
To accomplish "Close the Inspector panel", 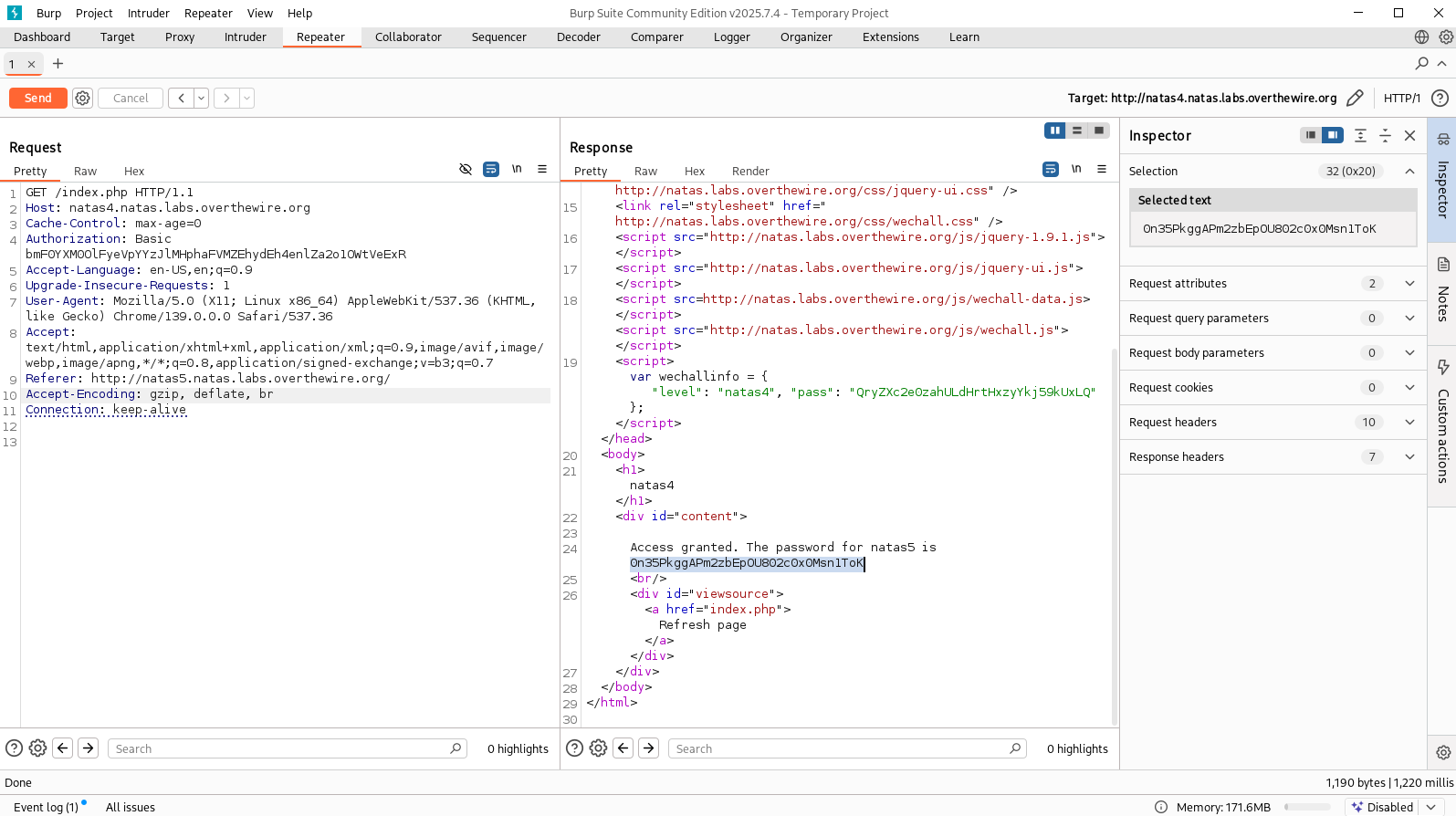I will (1409, 135).
